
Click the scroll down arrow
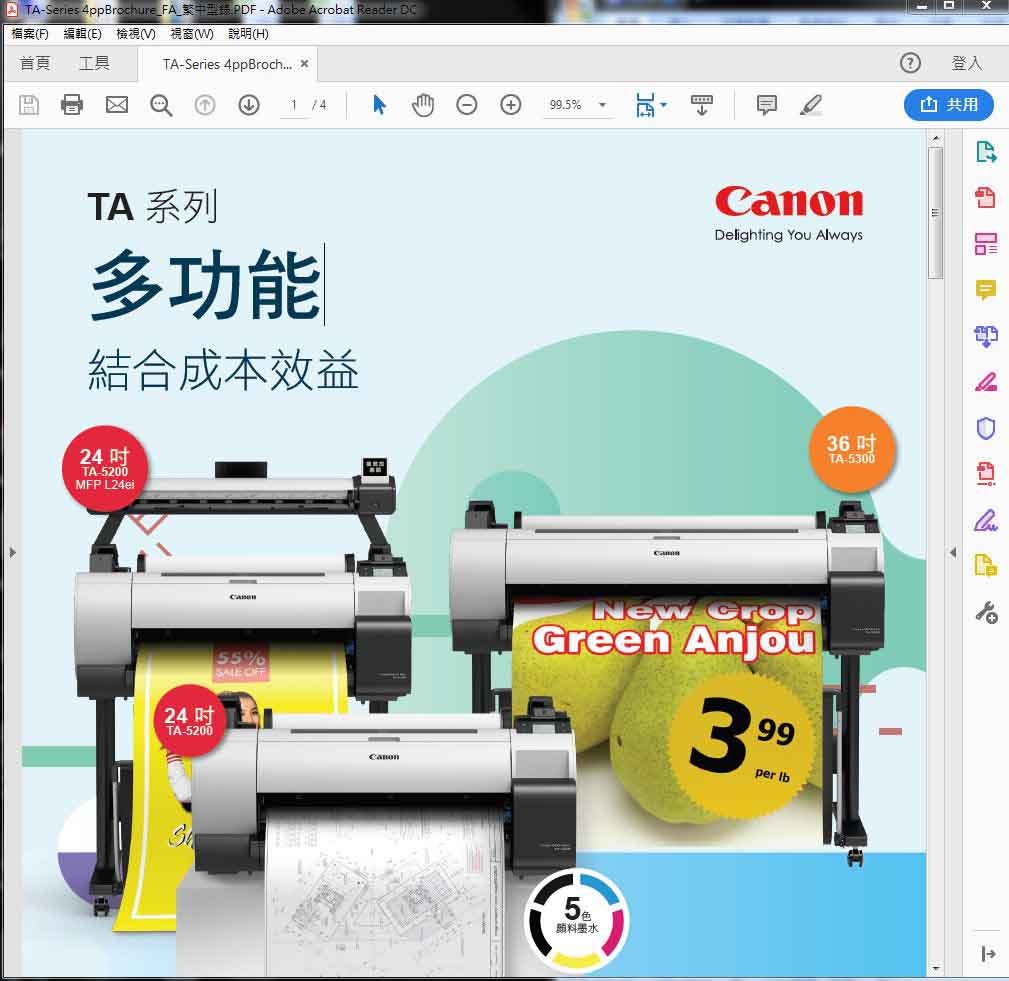click(x=936, y=967)
